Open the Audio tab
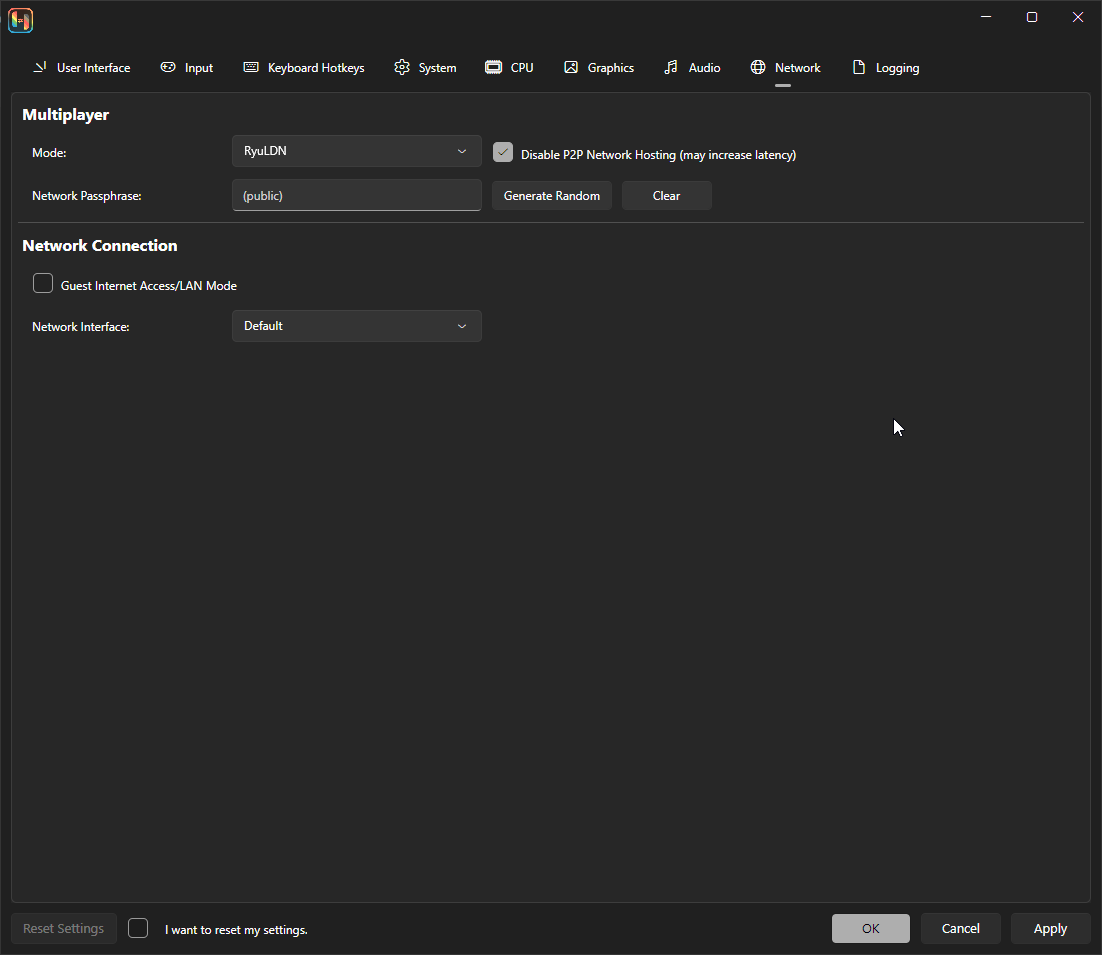 [692, 67]
